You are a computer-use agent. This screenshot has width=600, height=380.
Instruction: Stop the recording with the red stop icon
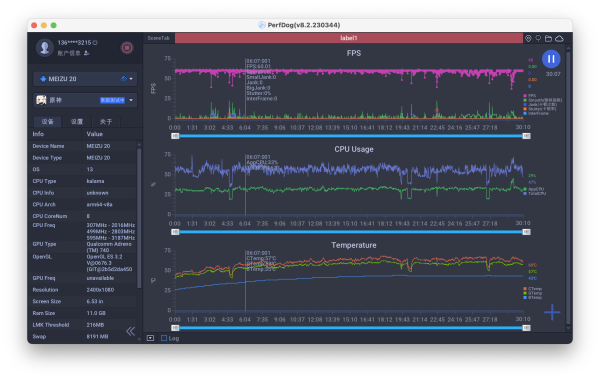click(x=127, y=48)
